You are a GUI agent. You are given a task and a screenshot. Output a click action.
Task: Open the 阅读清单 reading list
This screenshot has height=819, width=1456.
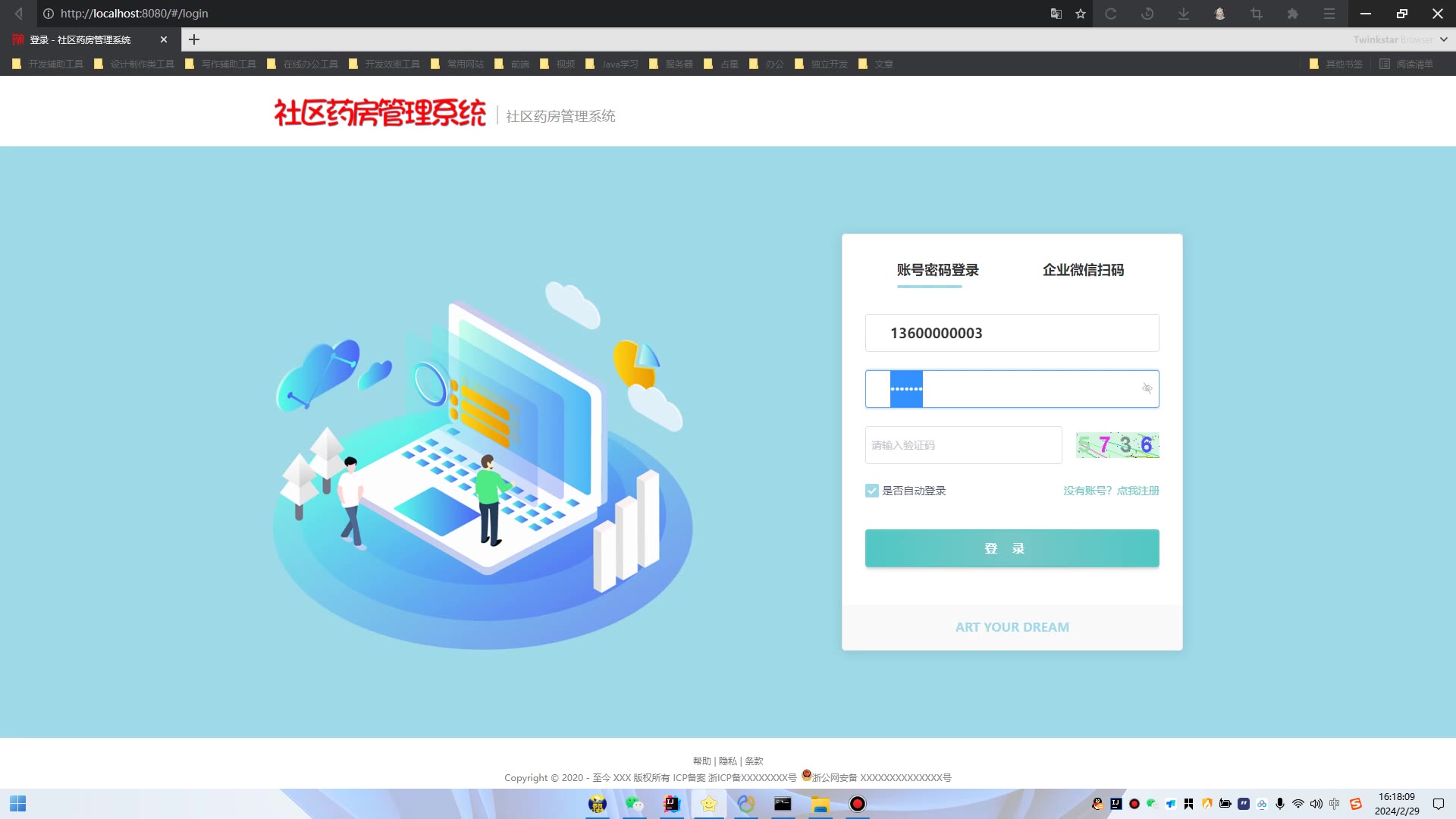point(1407,64)
